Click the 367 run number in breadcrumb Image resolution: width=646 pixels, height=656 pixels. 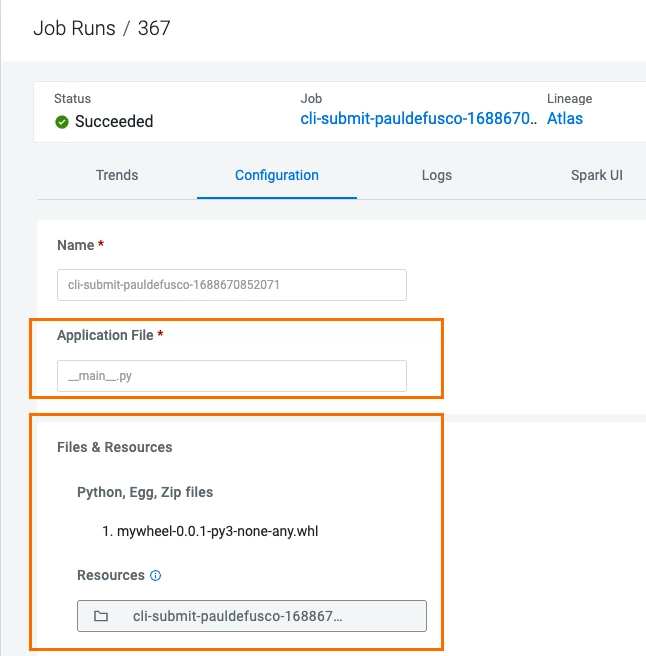pyautogui.click(x=154, y=28)
